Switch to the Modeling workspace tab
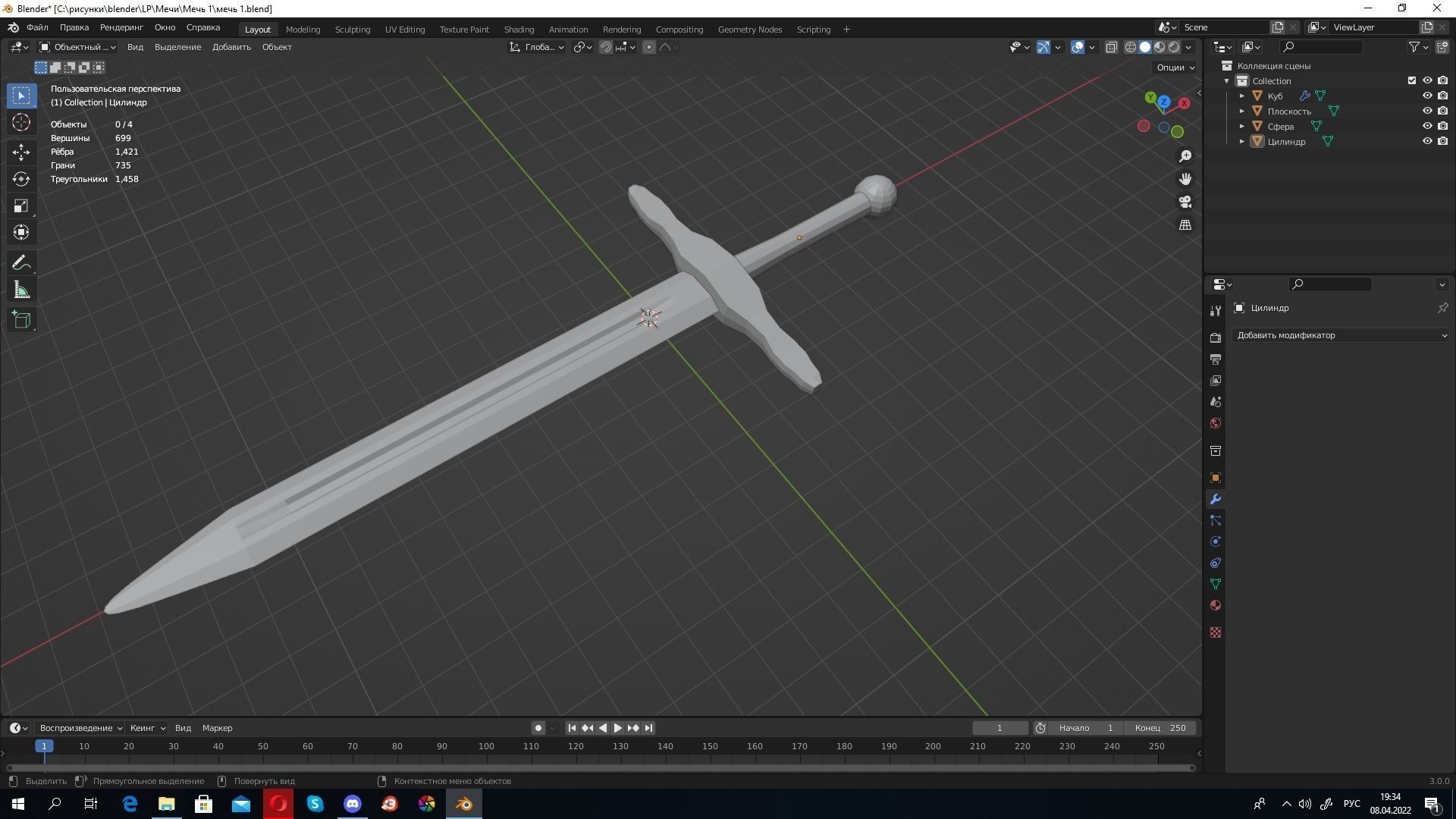1456x819 pixels. pyautogui.click(x=303, y=29)
